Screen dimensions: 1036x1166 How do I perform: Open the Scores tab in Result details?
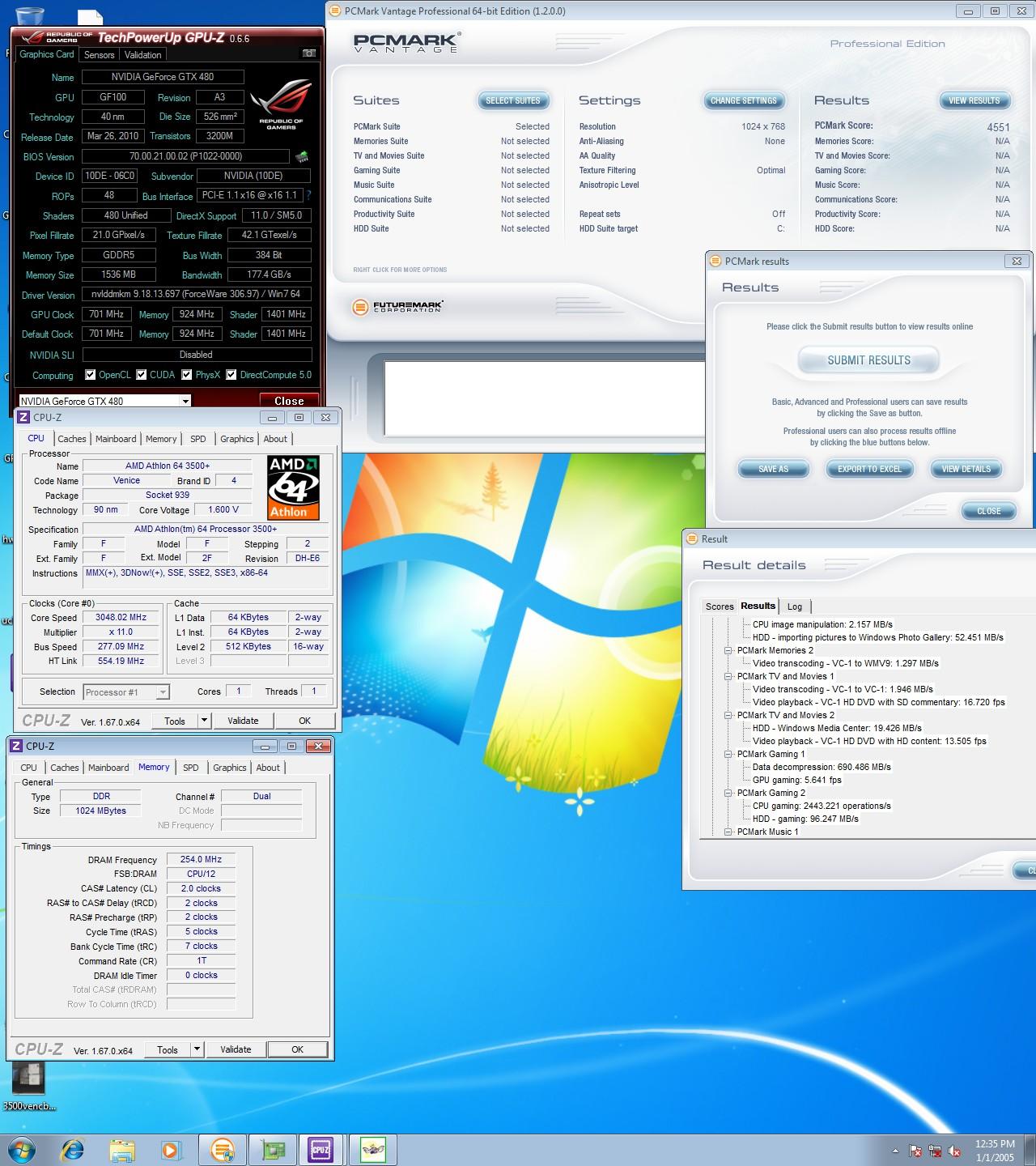click(x=720, y=606)
